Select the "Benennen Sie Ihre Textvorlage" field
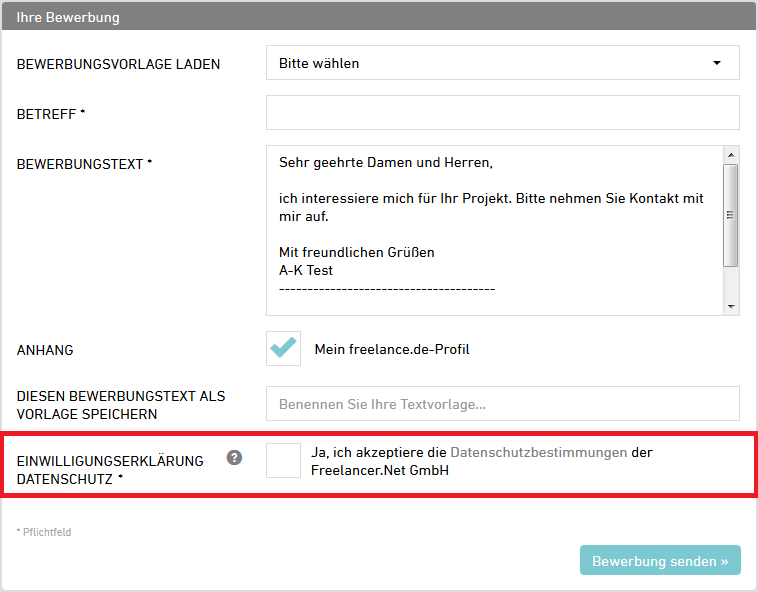 [502, 404]
